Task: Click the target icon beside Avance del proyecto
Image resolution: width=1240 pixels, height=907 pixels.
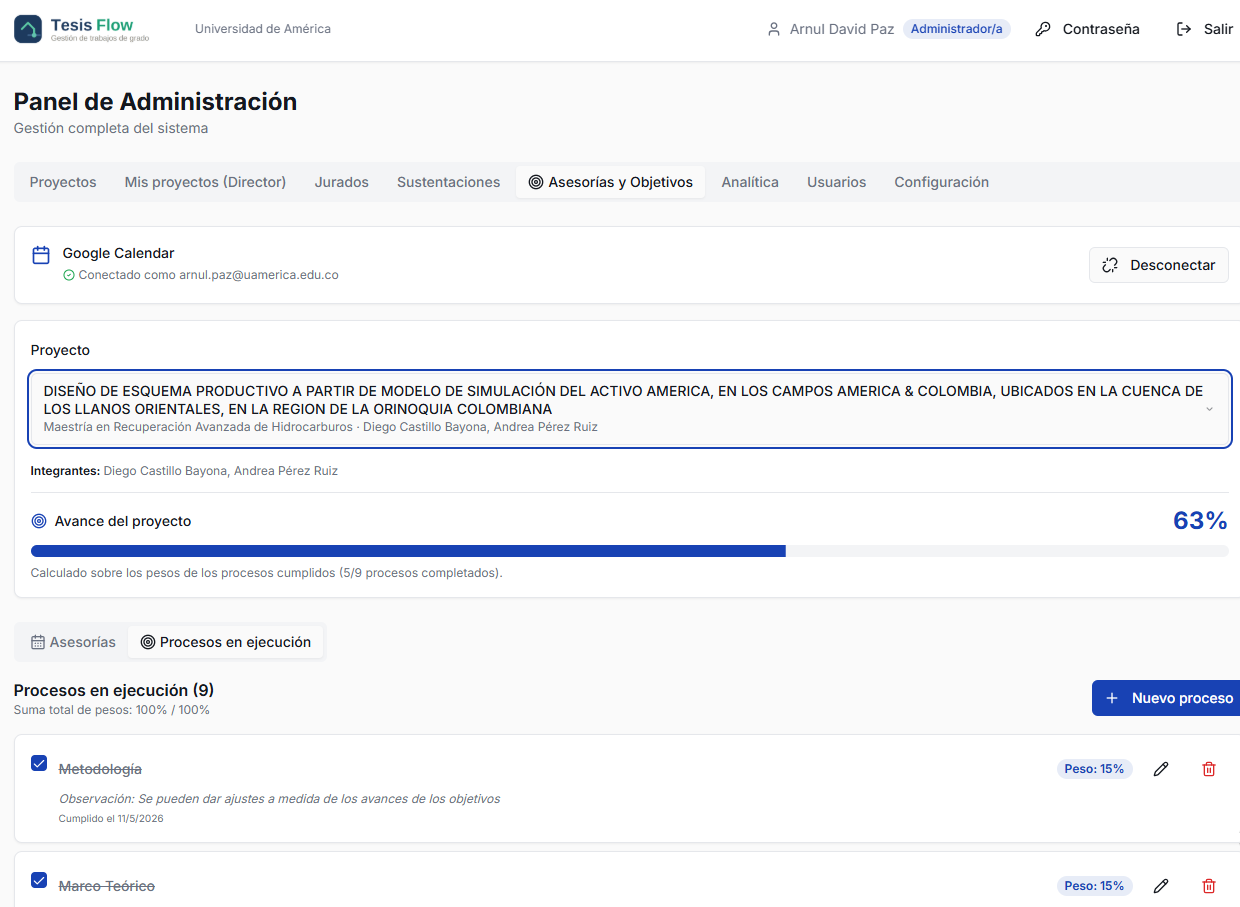Action: pos(39,521)
